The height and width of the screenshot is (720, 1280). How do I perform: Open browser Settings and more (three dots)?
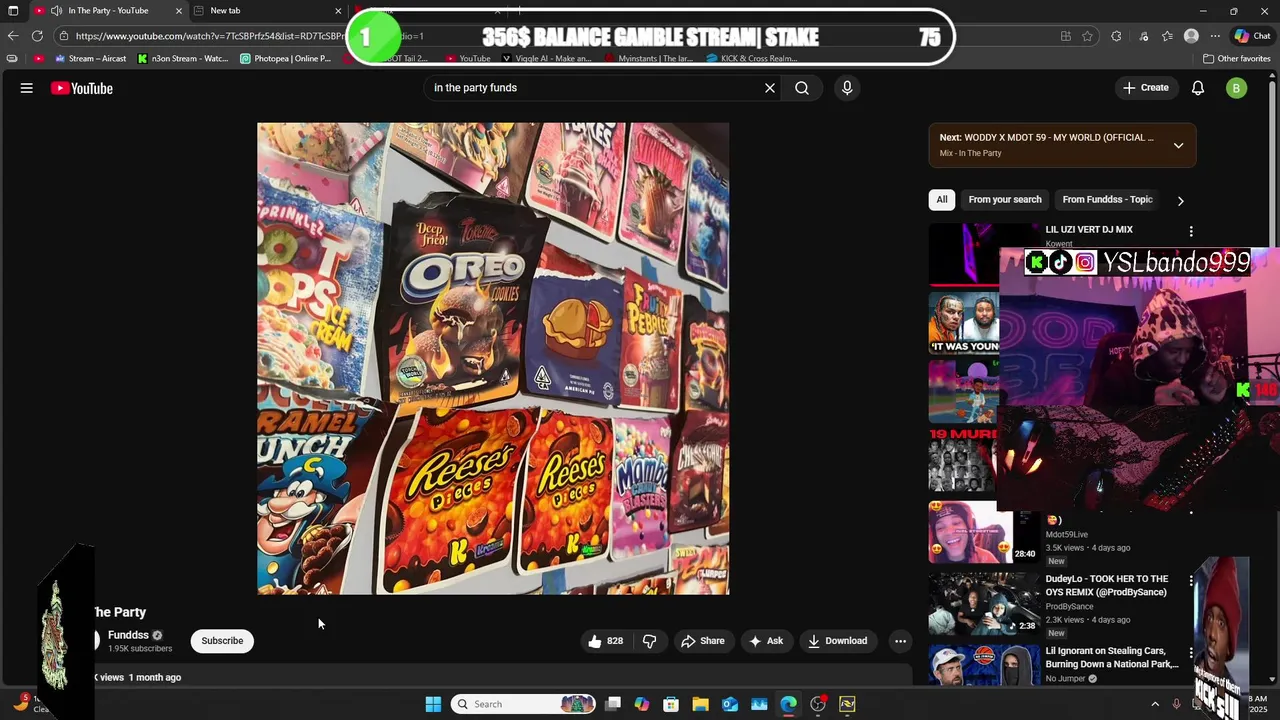tap(1215, 36)
